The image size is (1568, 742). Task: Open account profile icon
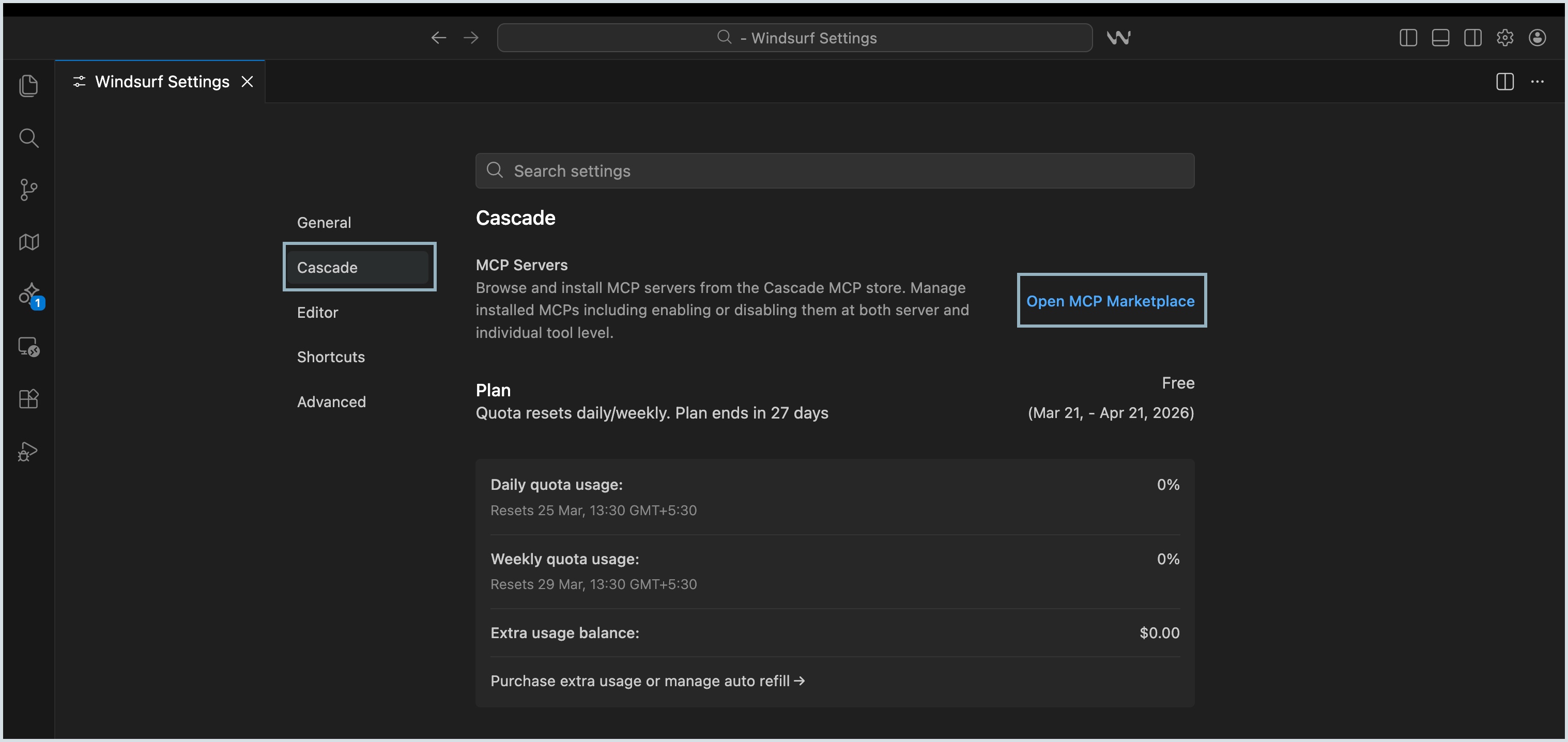[1537, 38]
